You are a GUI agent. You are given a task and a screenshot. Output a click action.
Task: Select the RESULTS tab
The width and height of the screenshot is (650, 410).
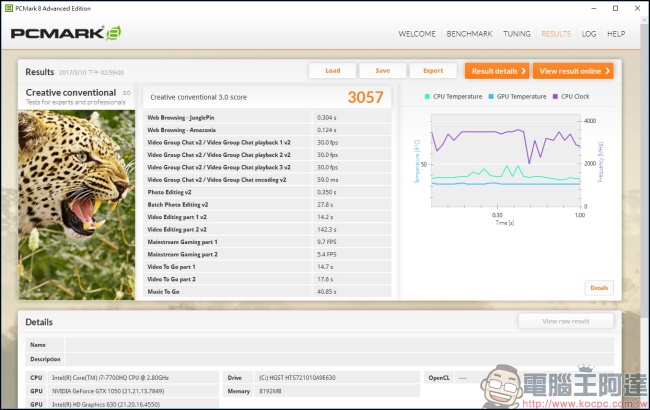pyautogui.click(x=556, y=34)
